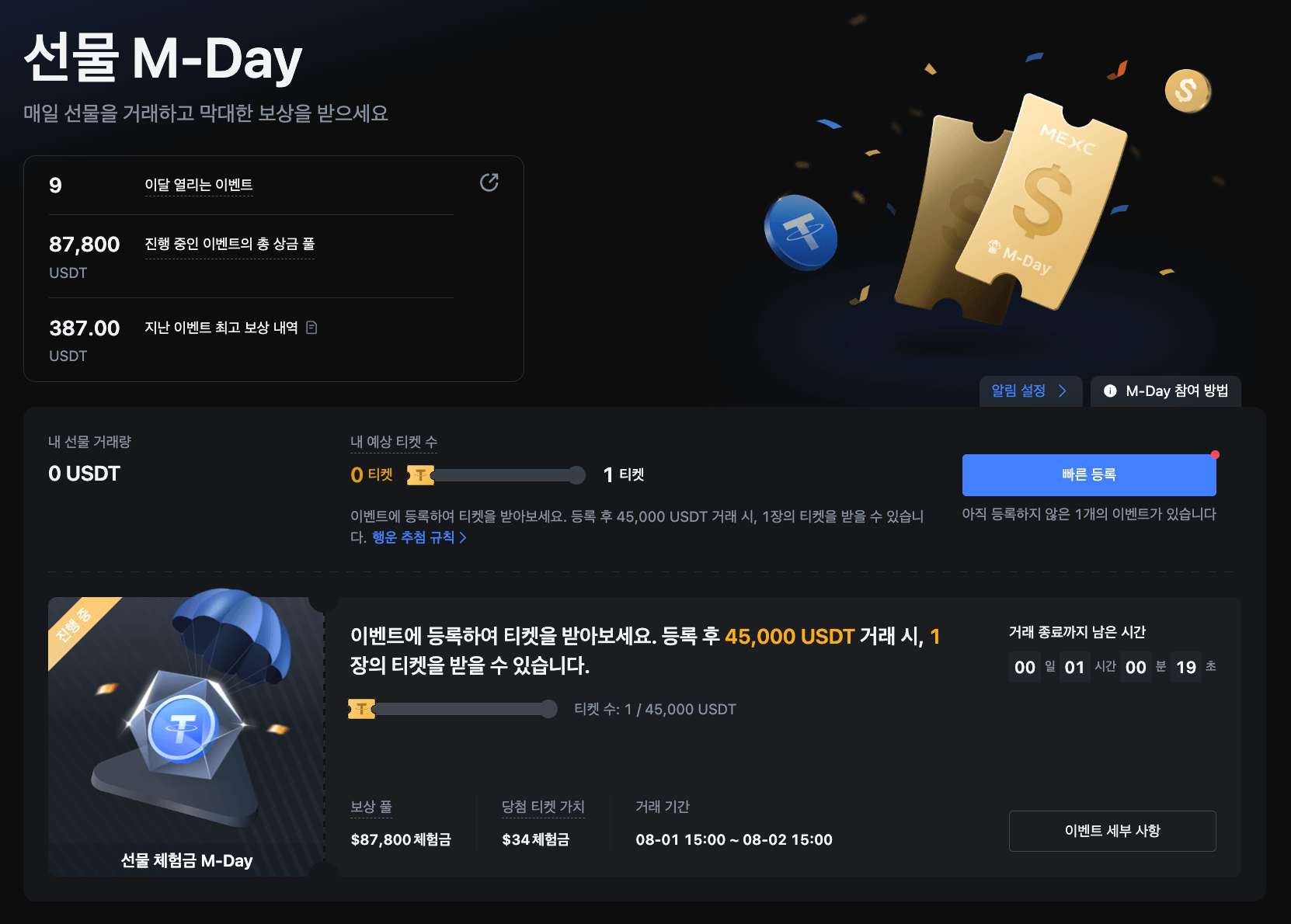
Task: Click the info icon beside M-Day 참여 방법
Action: pyautogui.click(x=1110, y=391)
